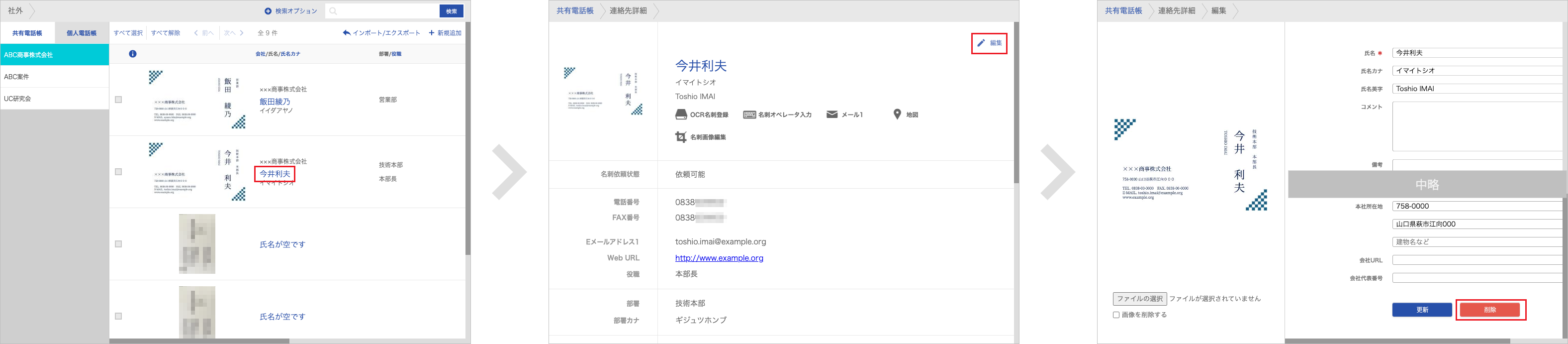Open business card image crop editor
The height and width of the screenshot is (344, 1568).
(x=681, y=137)
